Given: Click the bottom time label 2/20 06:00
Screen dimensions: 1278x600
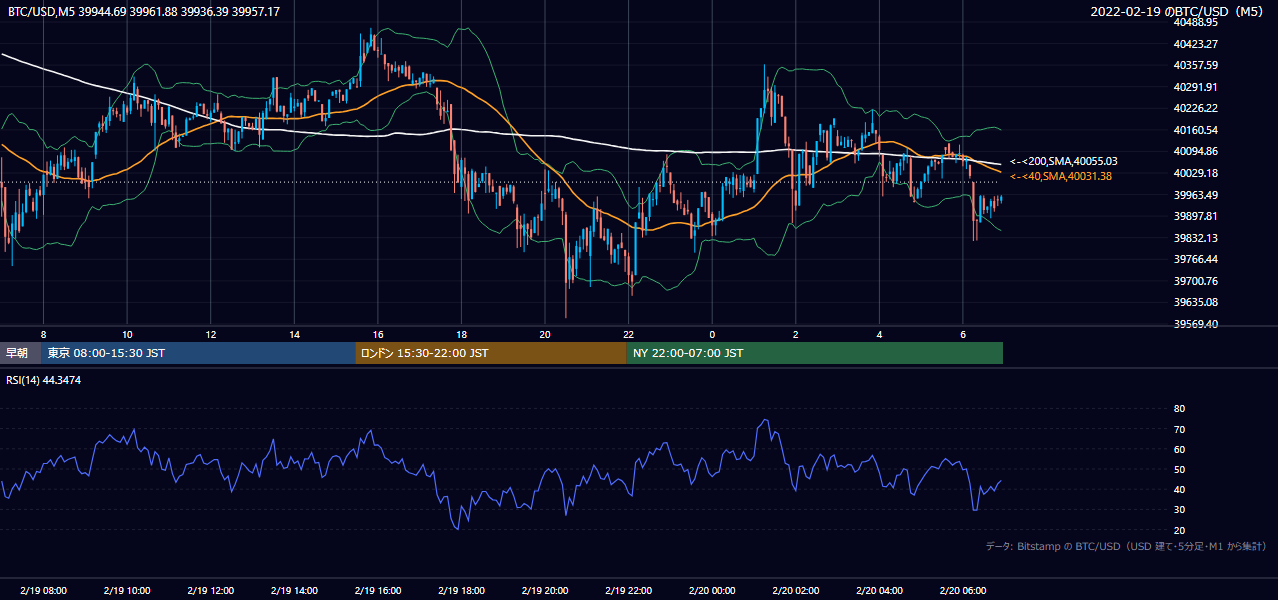Looking at the screenshot, I should click(962, 591).
